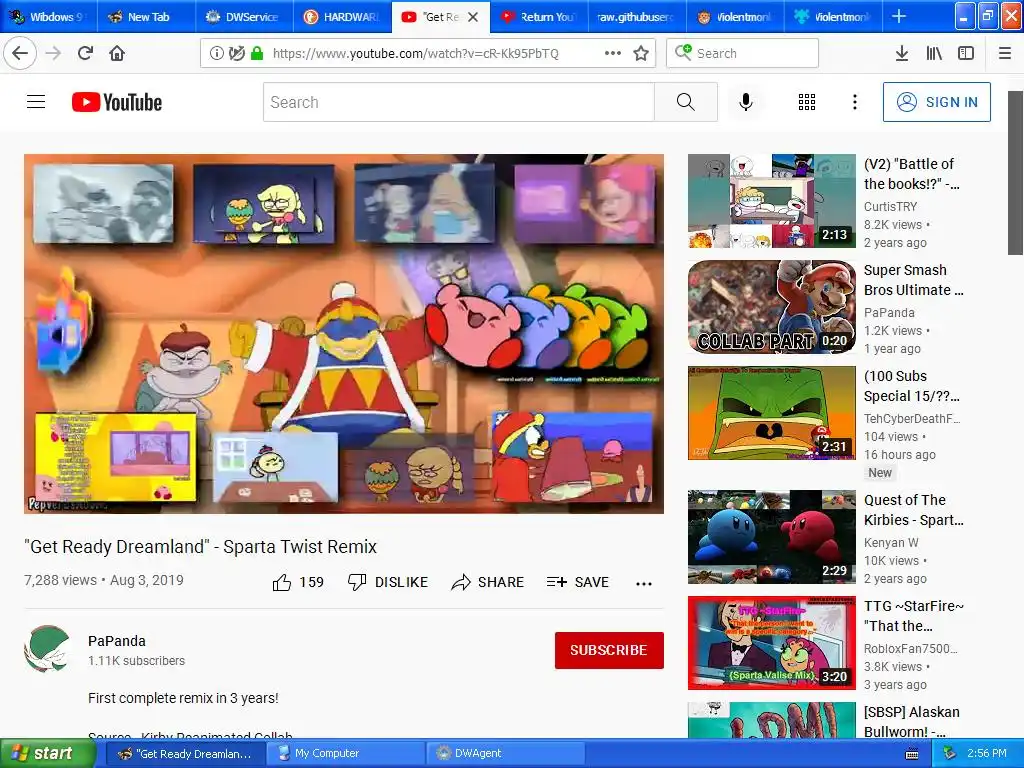Subscribe to PaPanda channel
The image size is (1024, 768).
[x=609, y=650]
